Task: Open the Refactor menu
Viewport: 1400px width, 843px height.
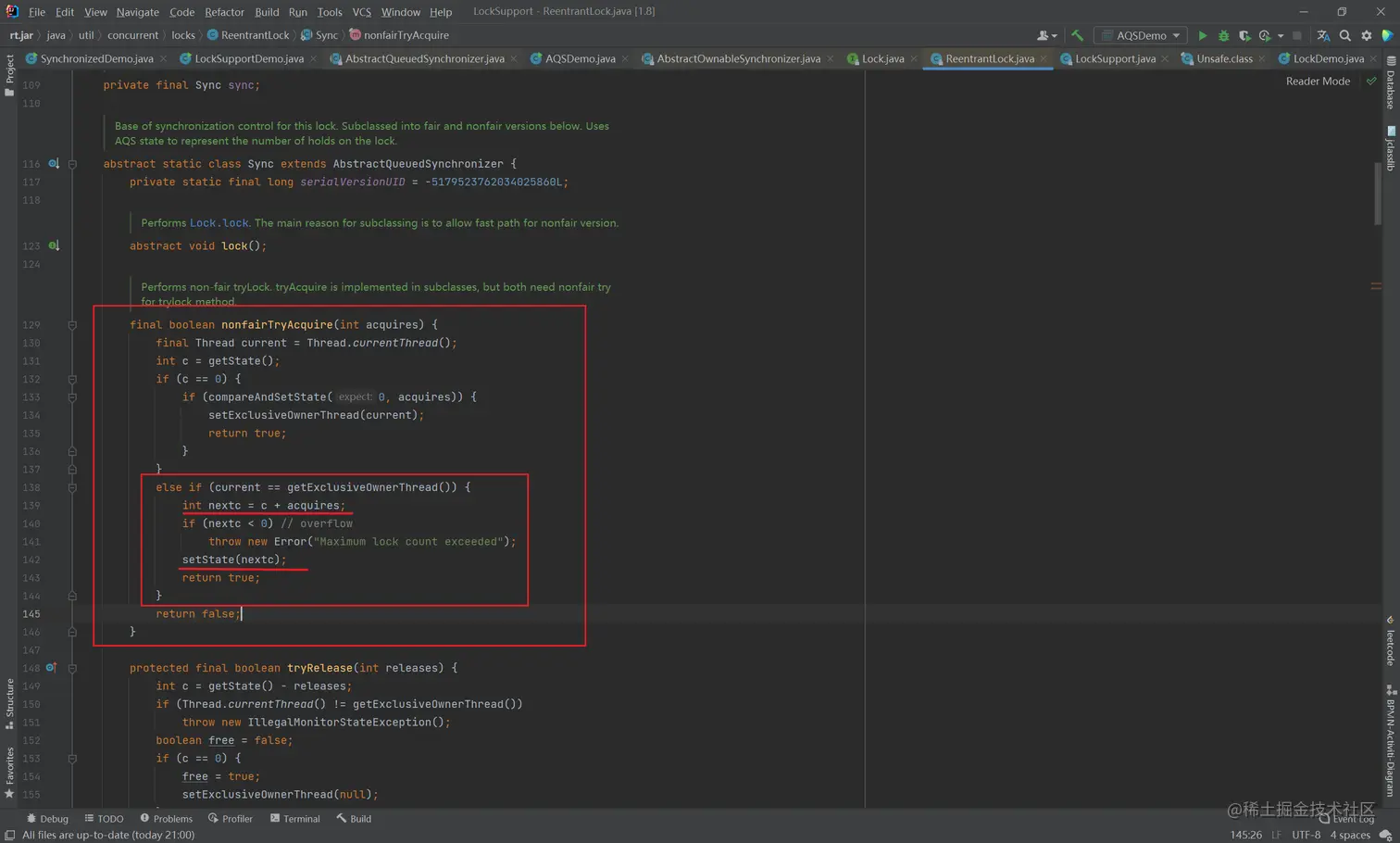Action: [x=224, y=12]
